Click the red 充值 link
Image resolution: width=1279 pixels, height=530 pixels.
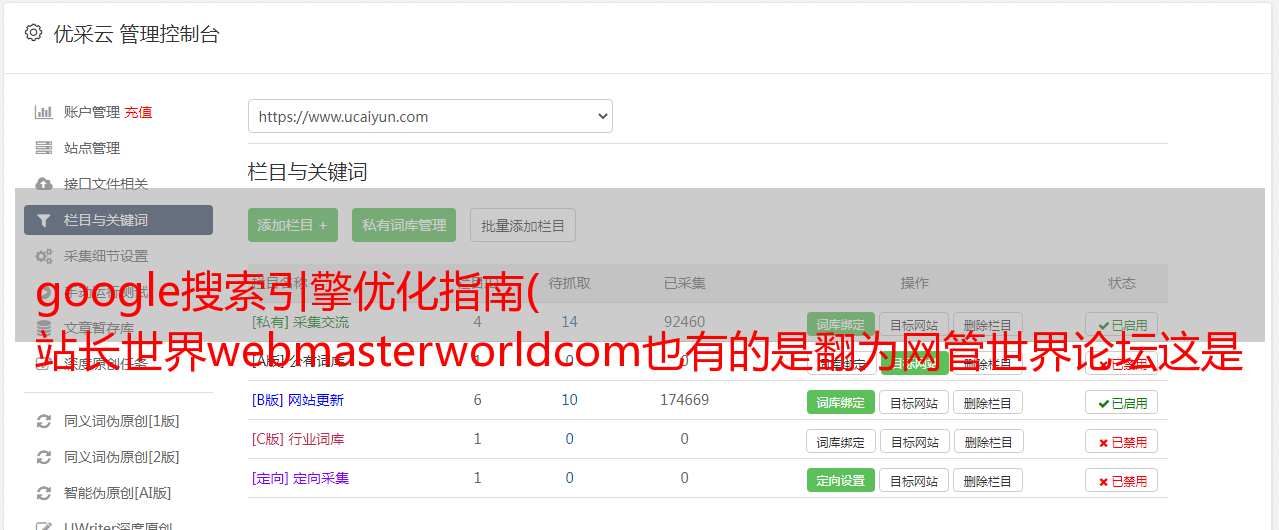pos(139,112)
